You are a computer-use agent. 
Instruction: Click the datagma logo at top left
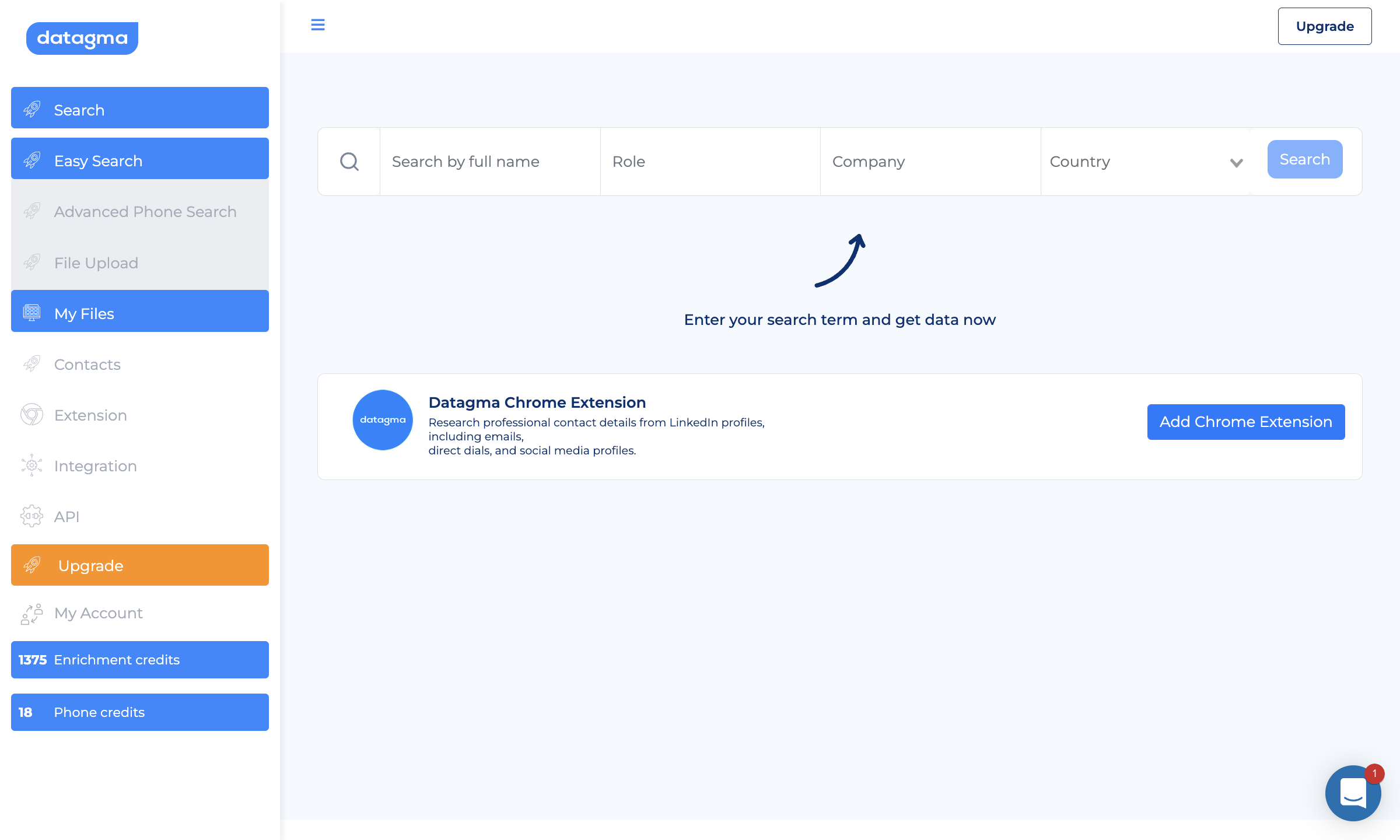[x=82, y=38]
